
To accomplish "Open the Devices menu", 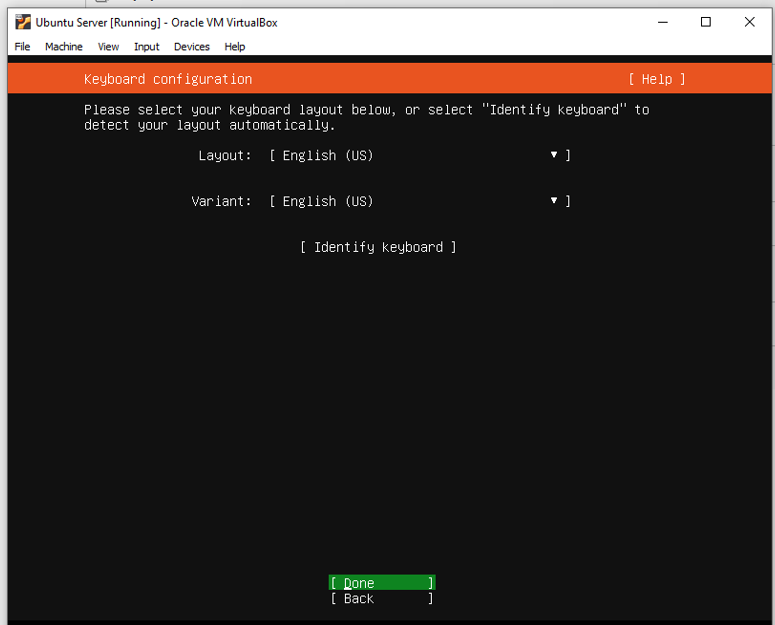I will pos(192,47).
